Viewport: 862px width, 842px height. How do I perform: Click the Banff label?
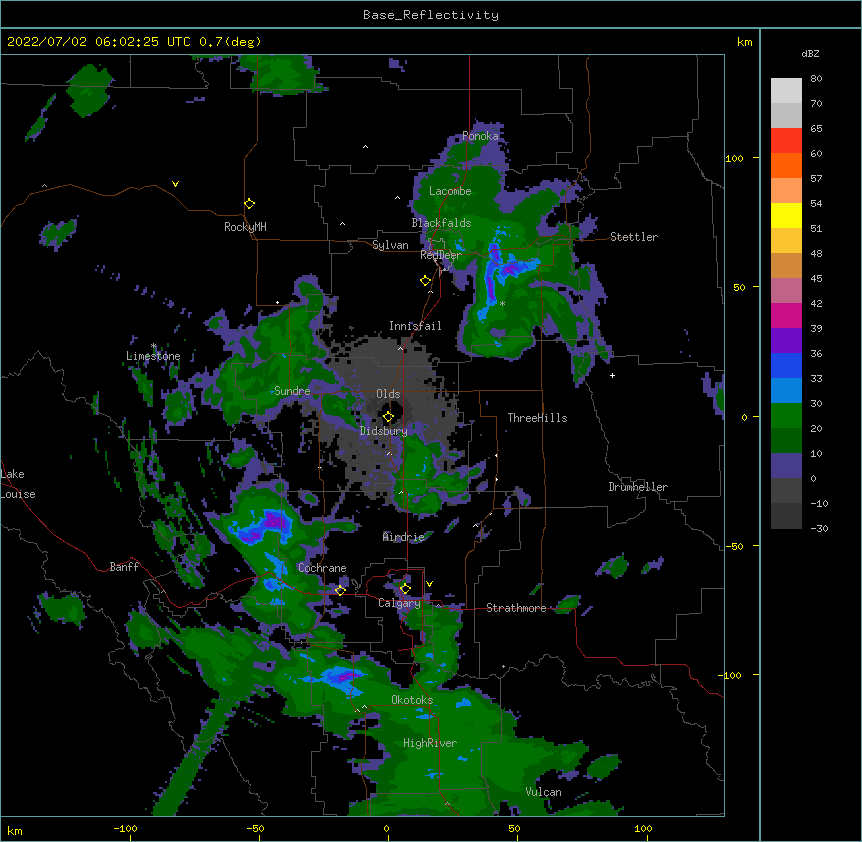point(124,567)
